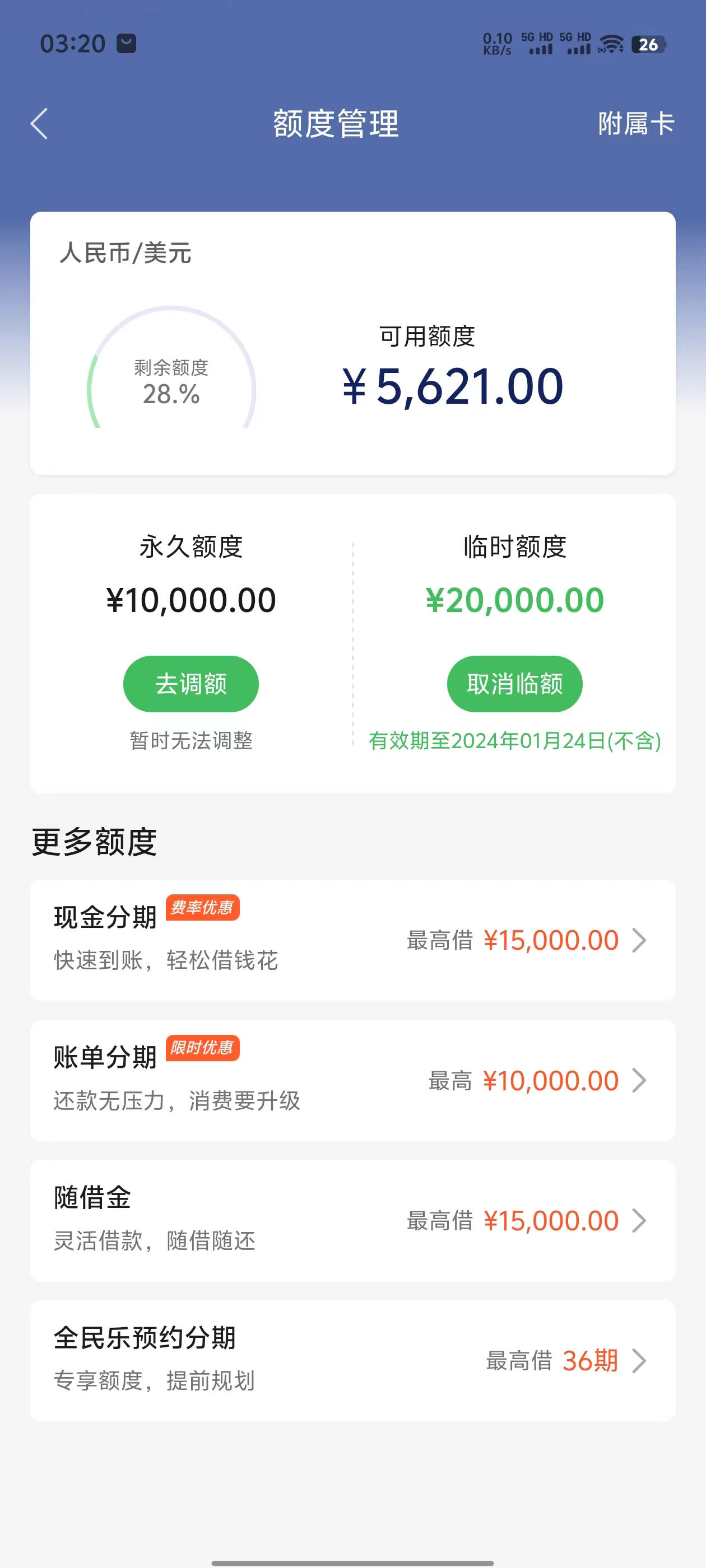
Task: Expand chevron next to 账单分期 ¥10,000.00
Action: tap(639, 1080)
